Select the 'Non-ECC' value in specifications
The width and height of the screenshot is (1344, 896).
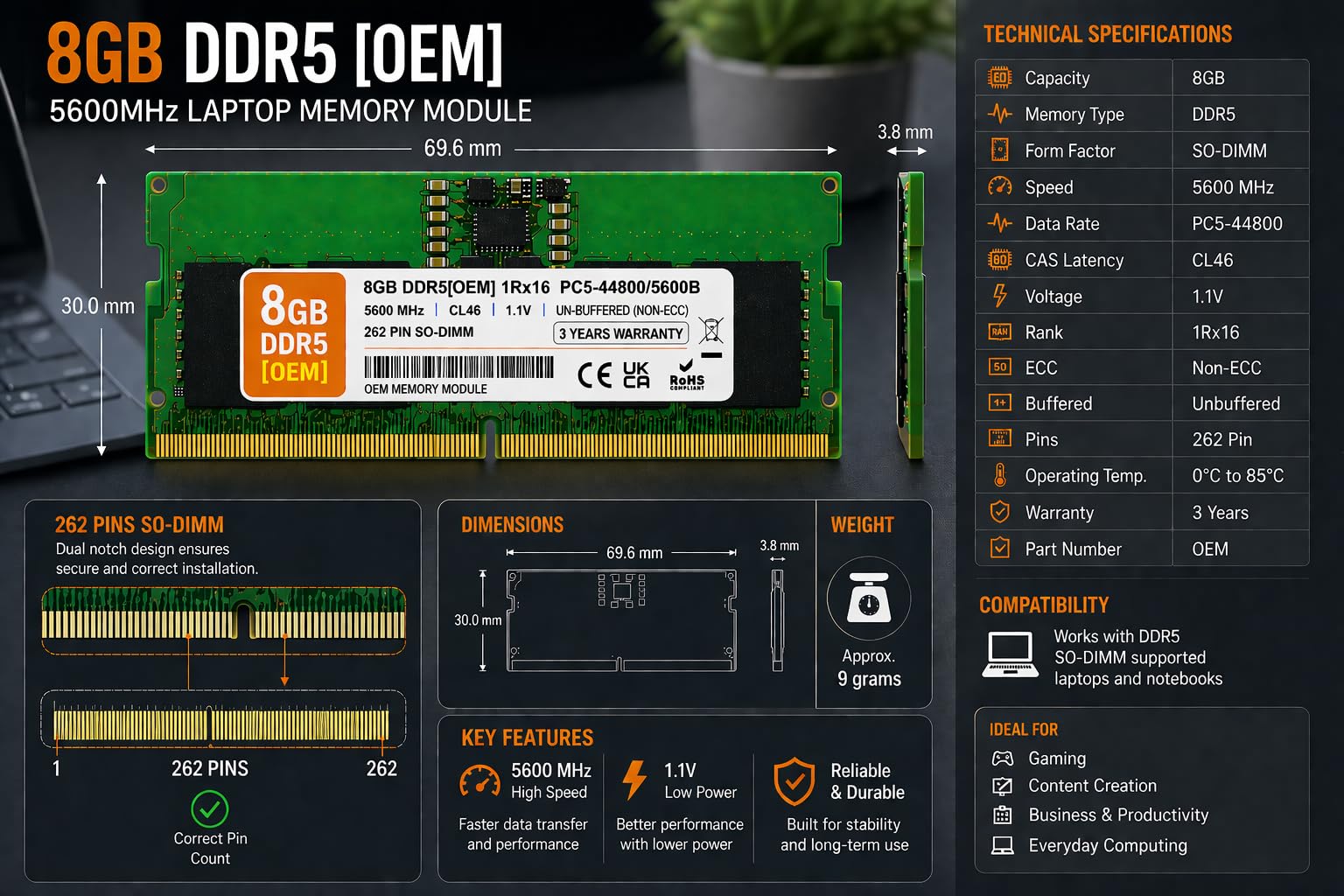(x=1227, y=367)
